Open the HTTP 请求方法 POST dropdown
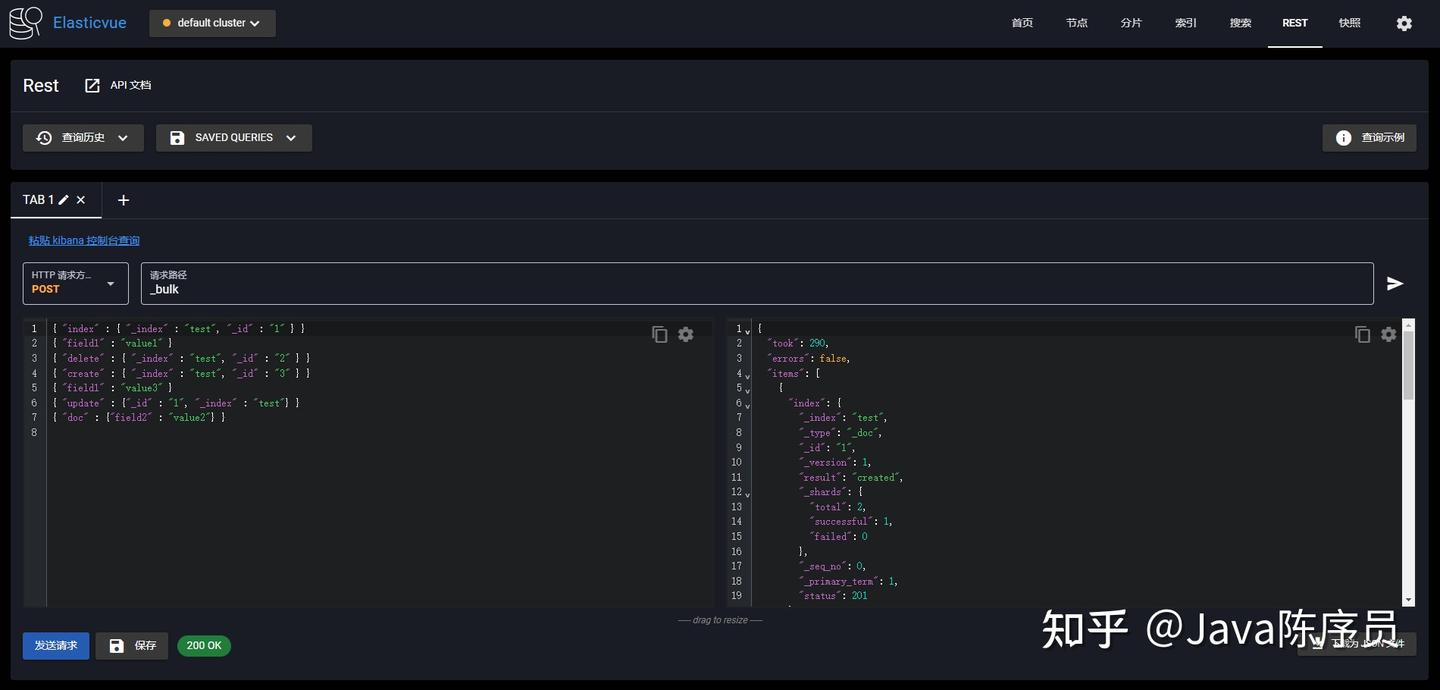This screenshot has height=690, width=1440. point(75,283)
